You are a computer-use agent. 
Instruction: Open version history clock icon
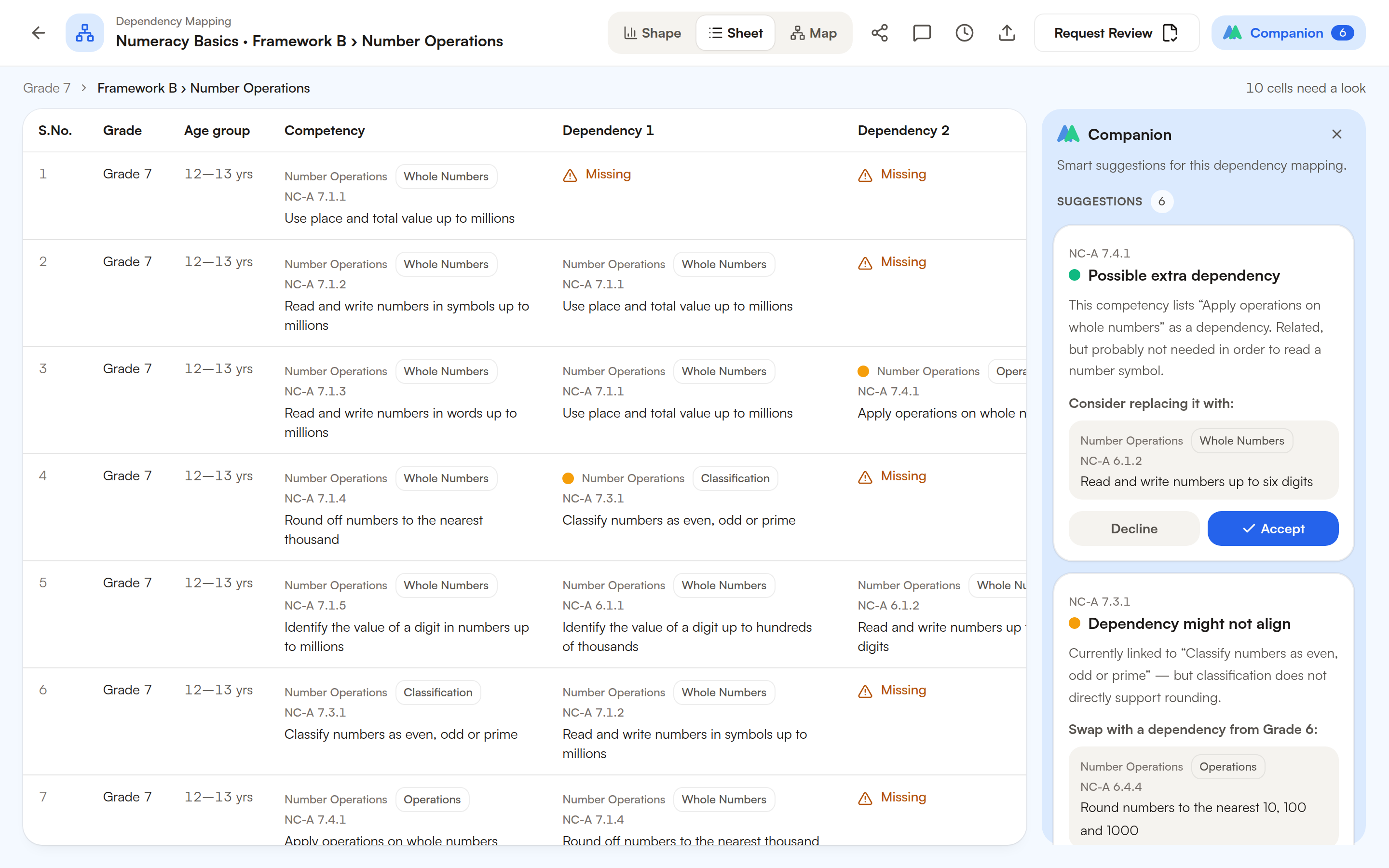pos(964,33)
